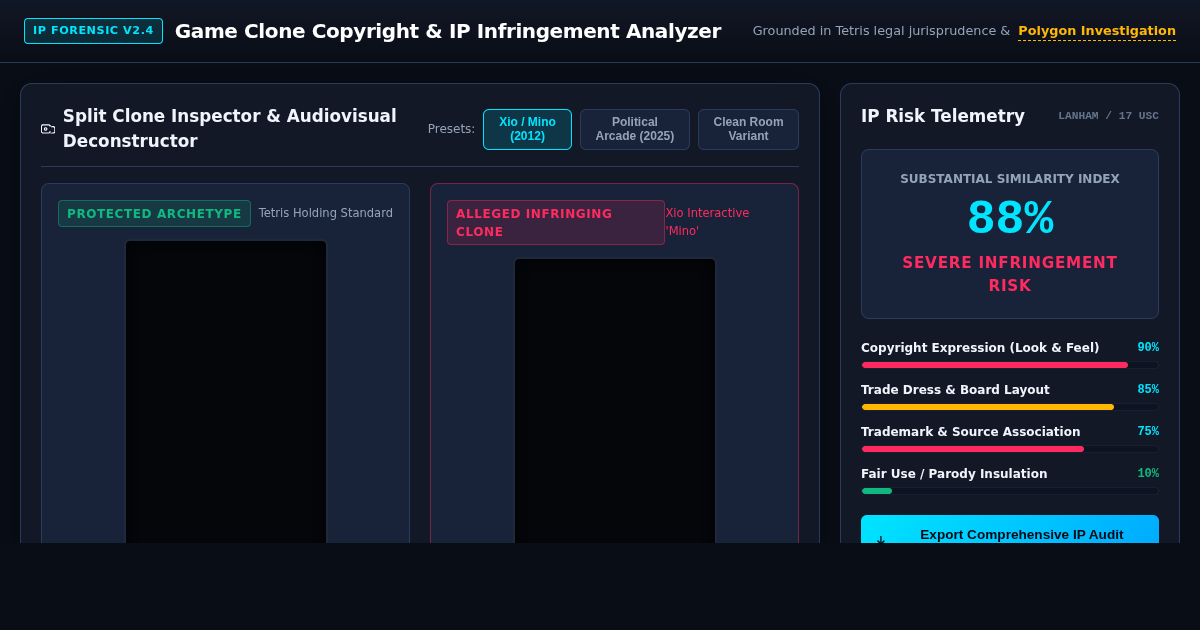Click Trademark & Source Association bar
Viewport: 1200px width, 630px height.
pos(1010,449)
